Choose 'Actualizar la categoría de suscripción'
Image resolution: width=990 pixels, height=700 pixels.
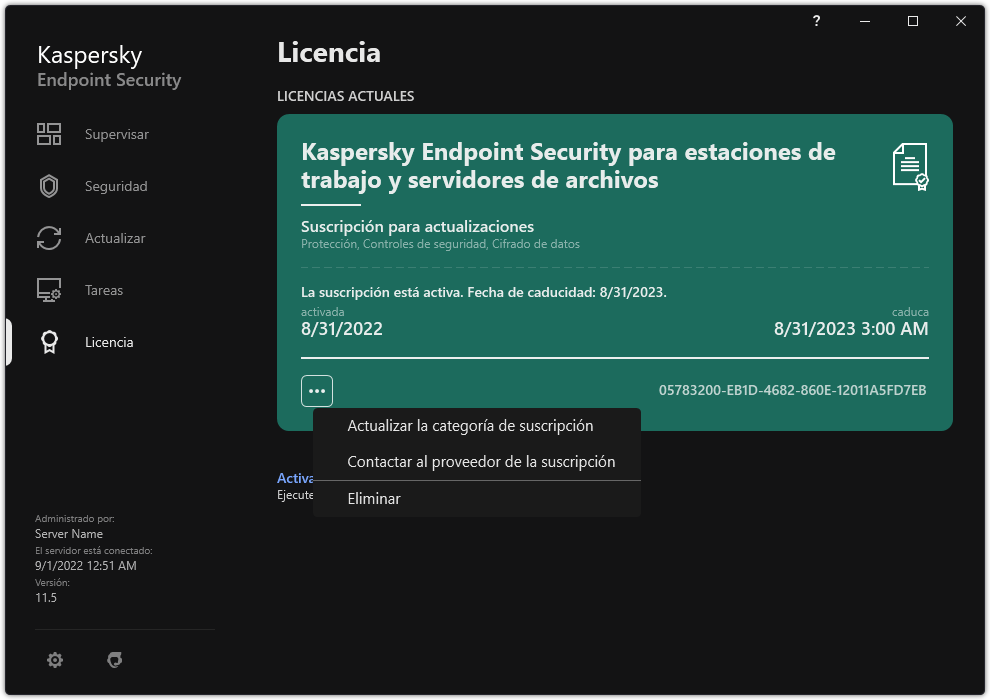(x=471, y=425)
